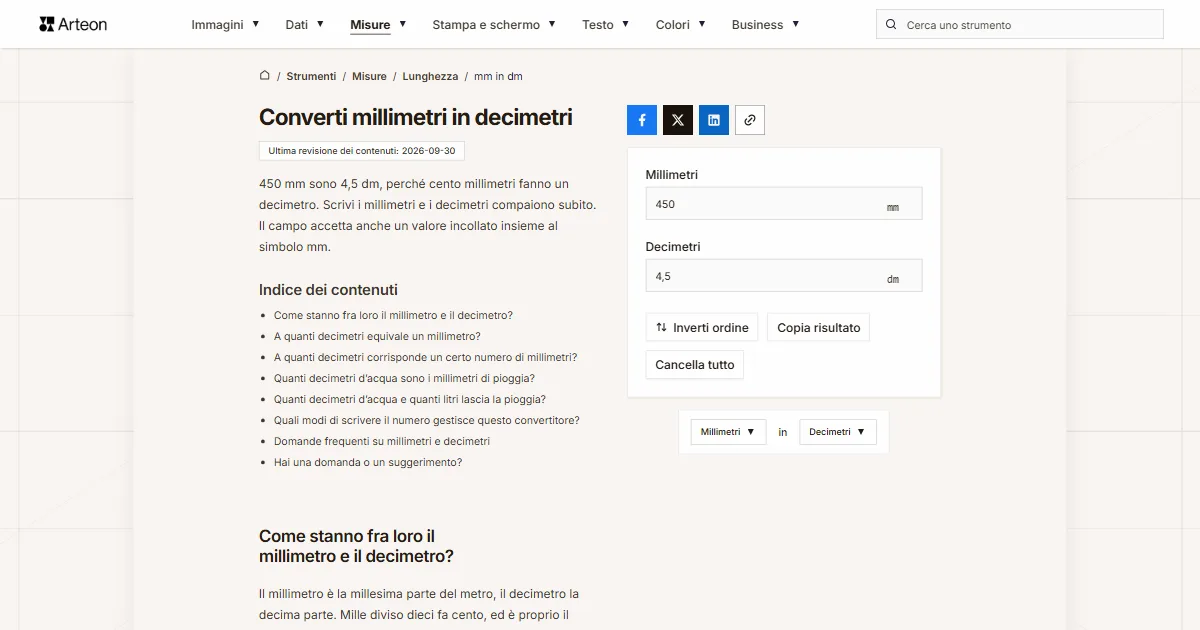1200x630 pixels.
Task: Open the Colori menu
Action: pos(681,24)
